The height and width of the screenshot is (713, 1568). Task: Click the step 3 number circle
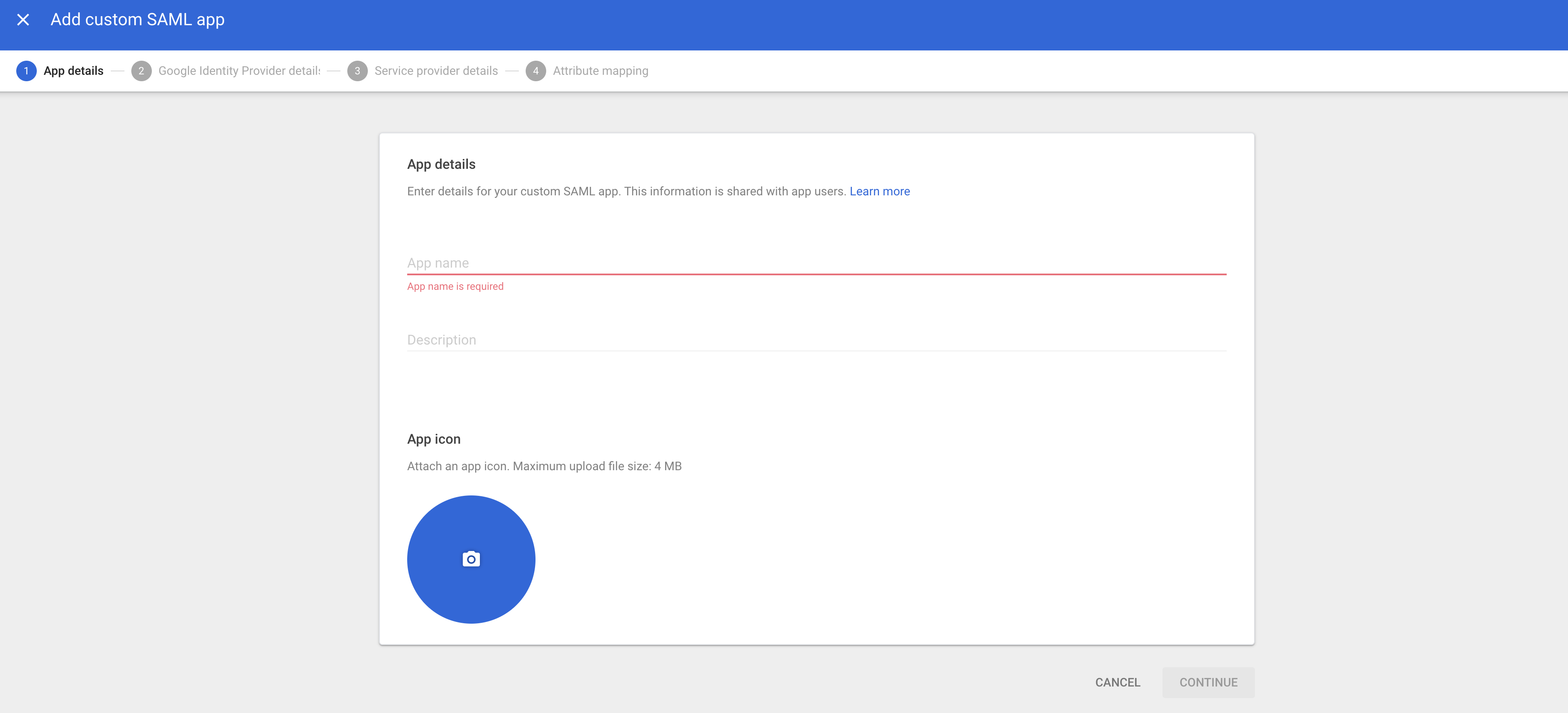tap(357, 71)
